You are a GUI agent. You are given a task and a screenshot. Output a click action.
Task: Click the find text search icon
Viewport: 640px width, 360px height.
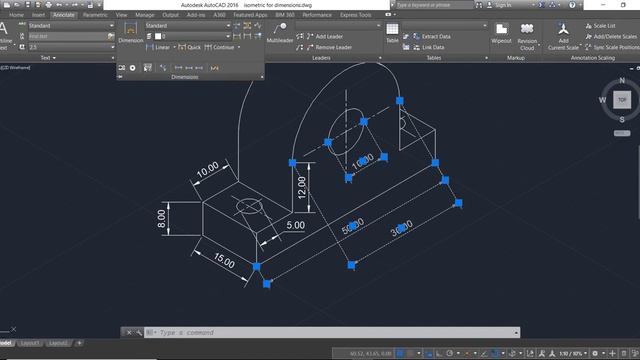[111, 36]
